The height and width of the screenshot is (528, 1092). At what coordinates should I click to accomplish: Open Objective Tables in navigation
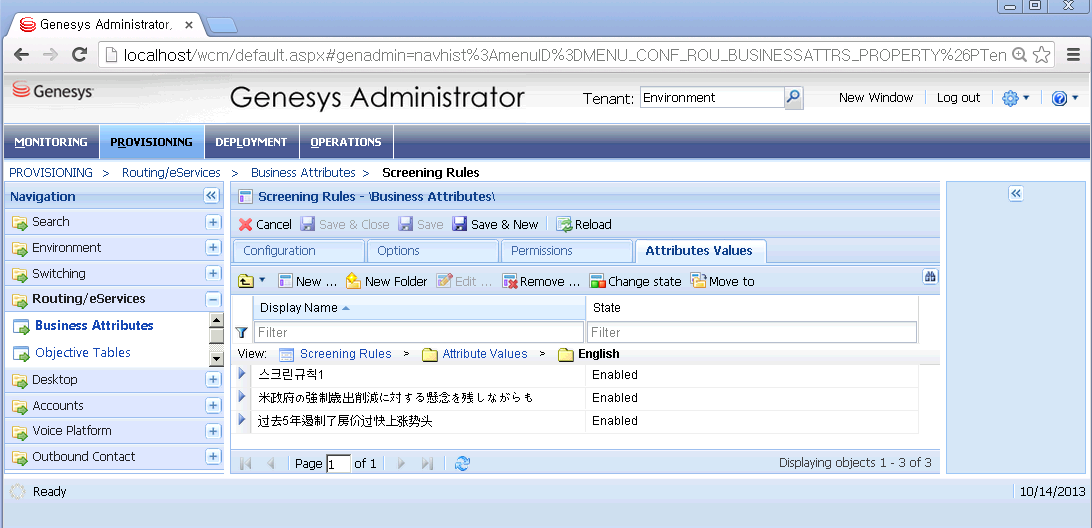(82, 353)
